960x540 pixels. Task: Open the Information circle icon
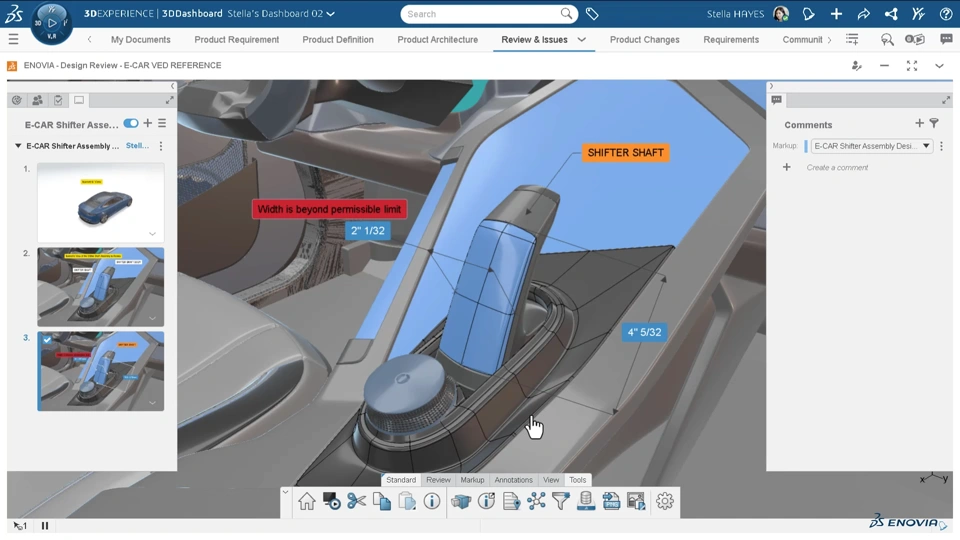(x=432, y=501)
